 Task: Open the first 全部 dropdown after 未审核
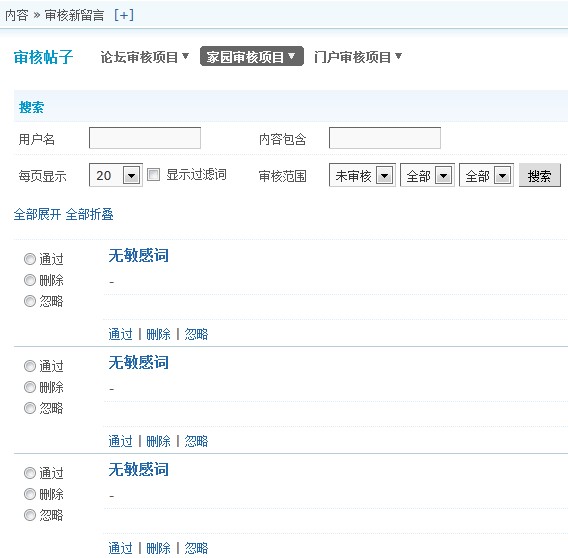tap(427, 176)
